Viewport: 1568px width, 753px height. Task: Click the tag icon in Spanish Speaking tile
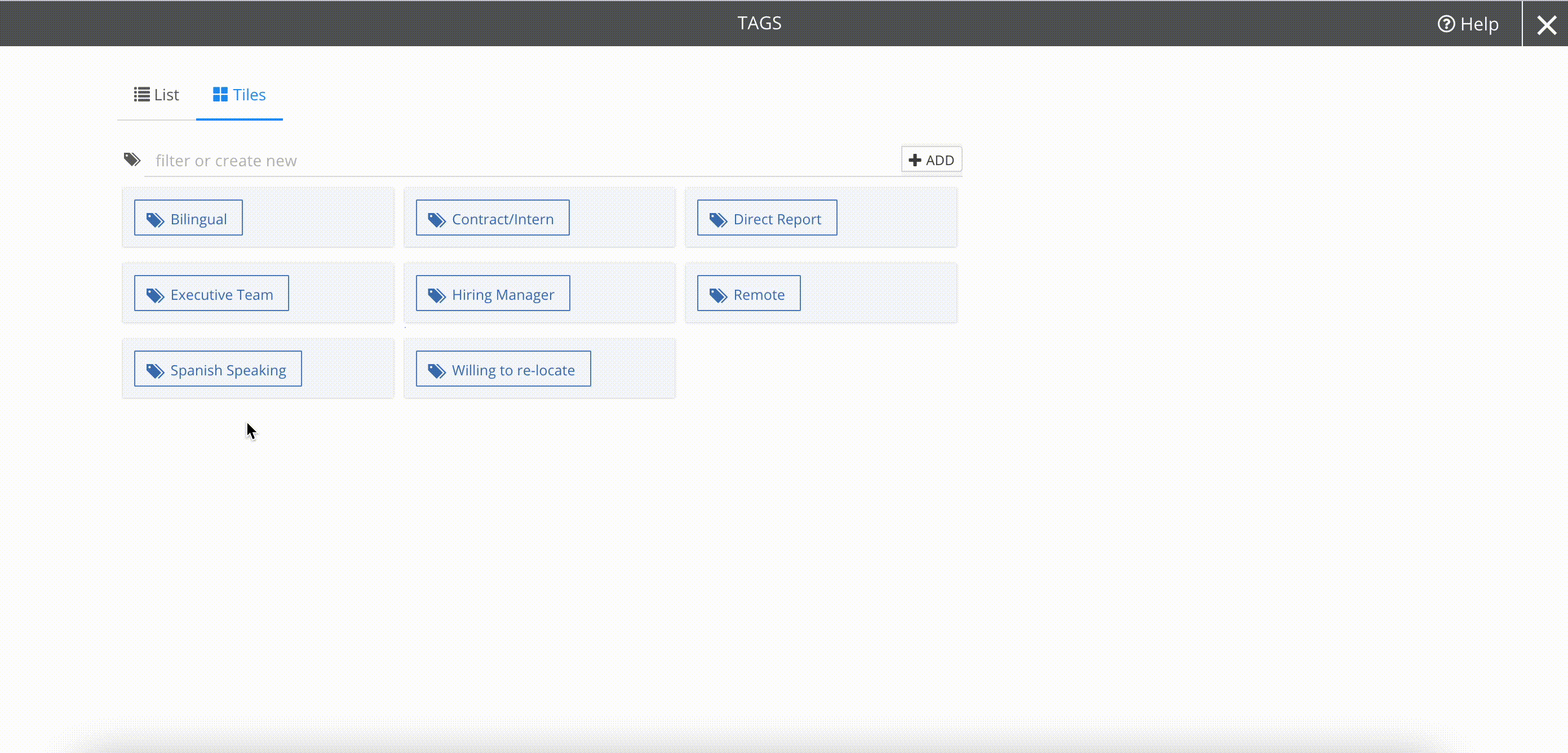155,371
